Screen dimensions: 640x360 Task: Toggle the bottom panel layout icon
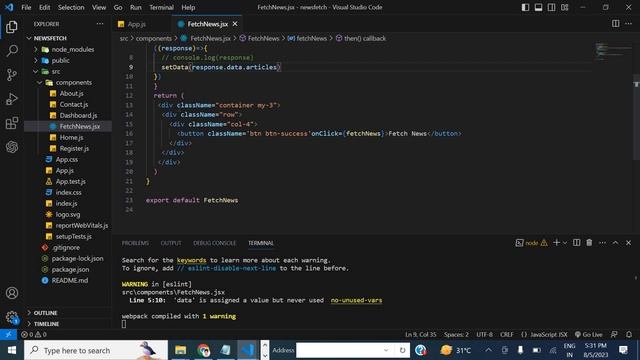click(538, 7)
